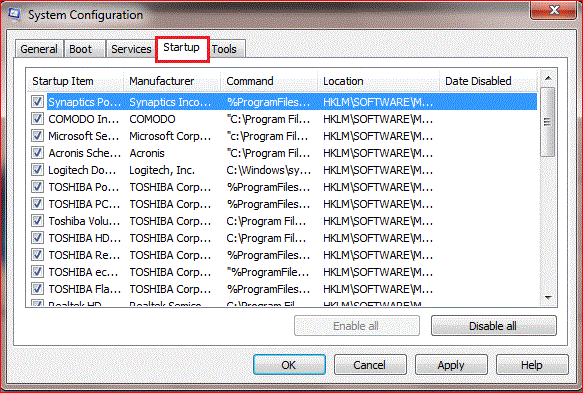Toggle the Toshiba Volu... checkbox
This screenshot has width=583, height=393.
(37, 221)
